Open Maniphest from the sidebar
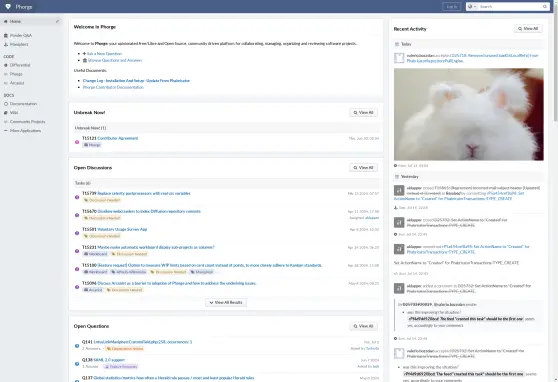558x382 pixels. point(19,44)
